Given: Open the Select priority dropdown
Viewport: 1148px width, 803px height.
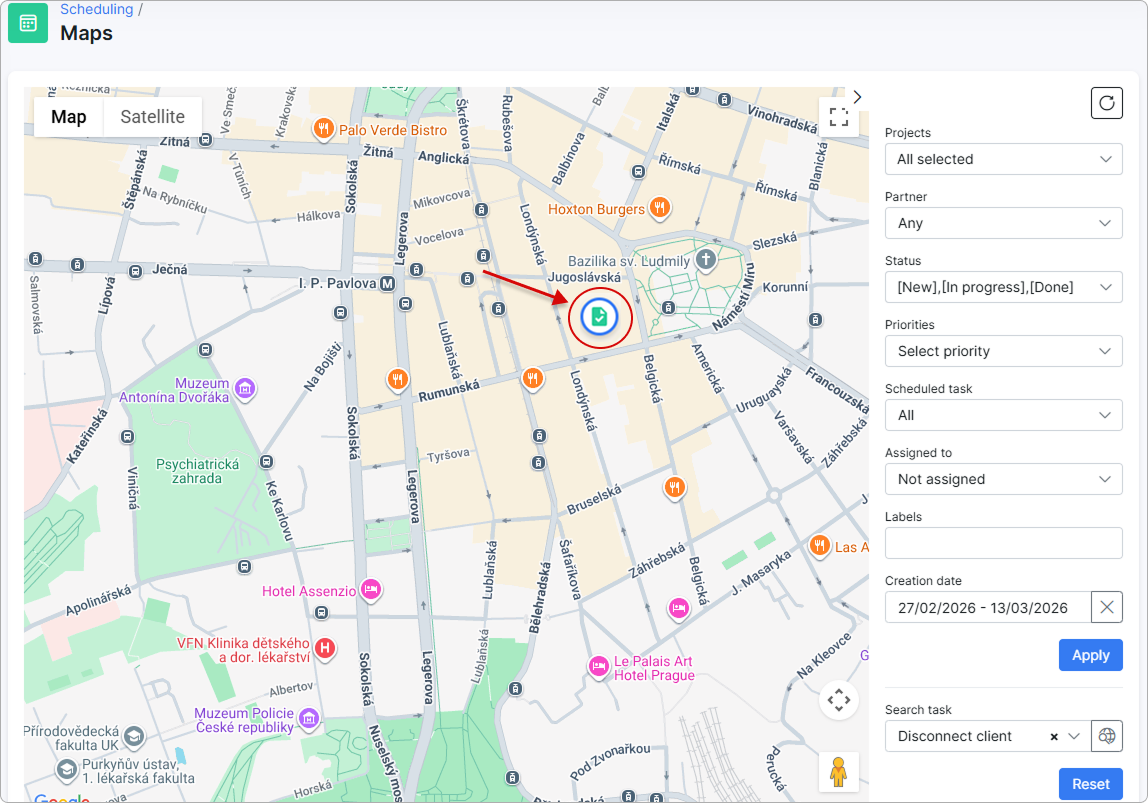Looking at the screenshot, I should point(1003,351).
